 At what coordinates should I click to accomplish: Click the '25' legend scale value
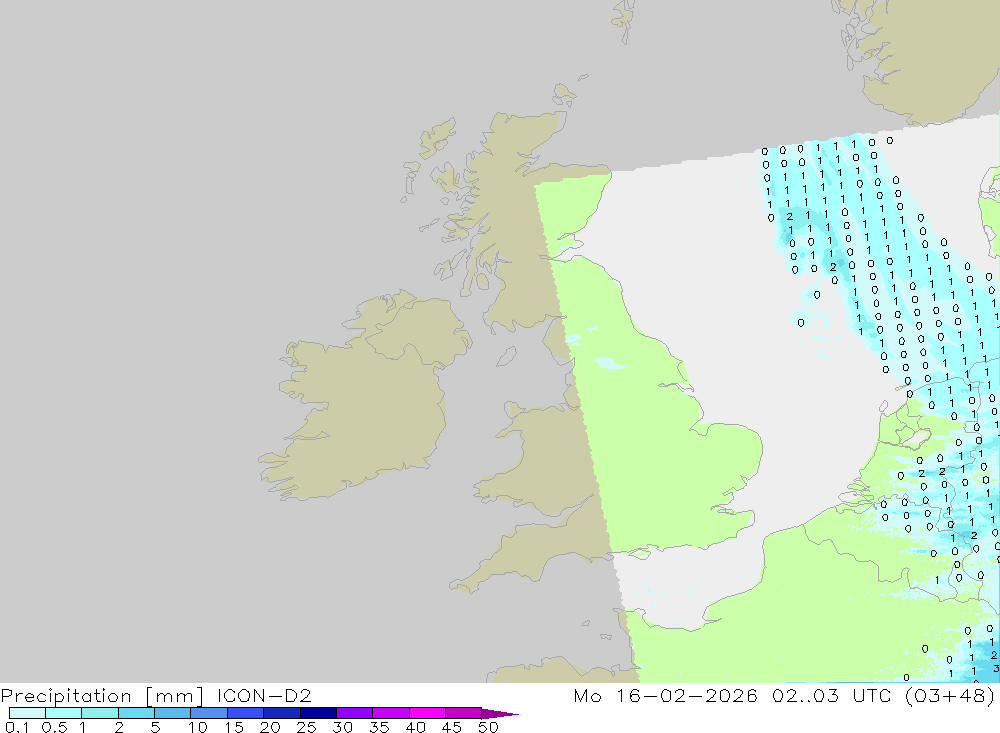[306, 727]
